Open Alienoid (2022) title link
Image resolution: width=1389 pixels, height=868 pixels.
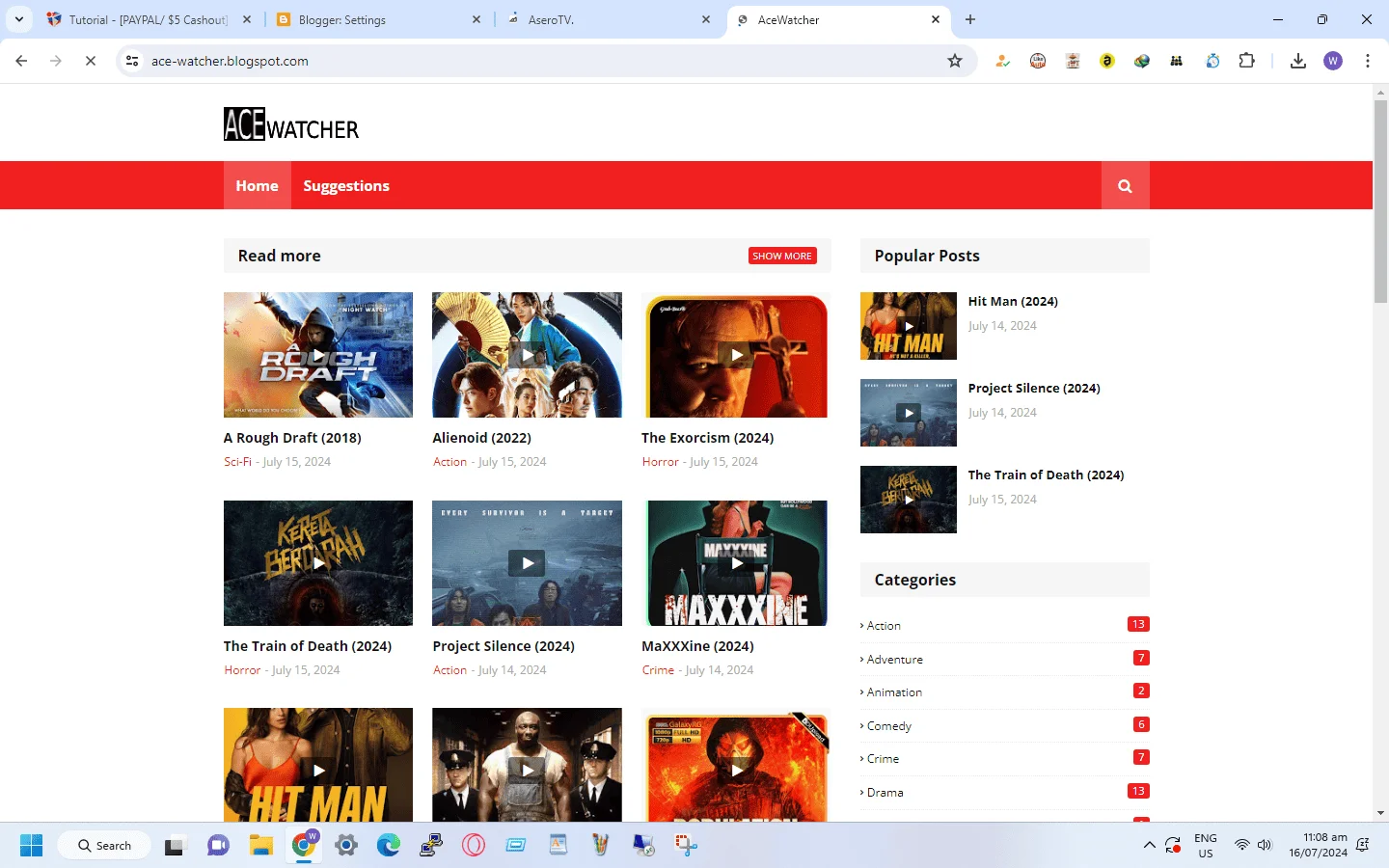coord(481,438)
